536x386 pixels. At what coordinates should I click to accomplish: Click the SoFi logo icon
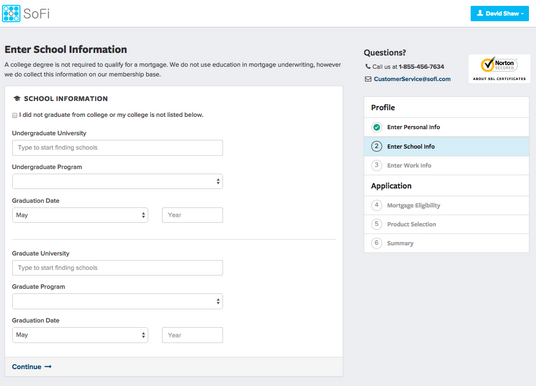11,14
